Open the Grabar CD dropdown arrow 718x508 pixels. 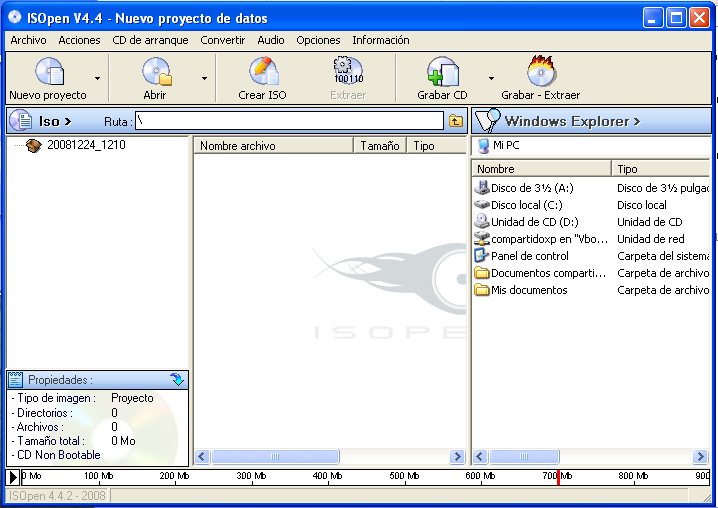pos(491,78)
